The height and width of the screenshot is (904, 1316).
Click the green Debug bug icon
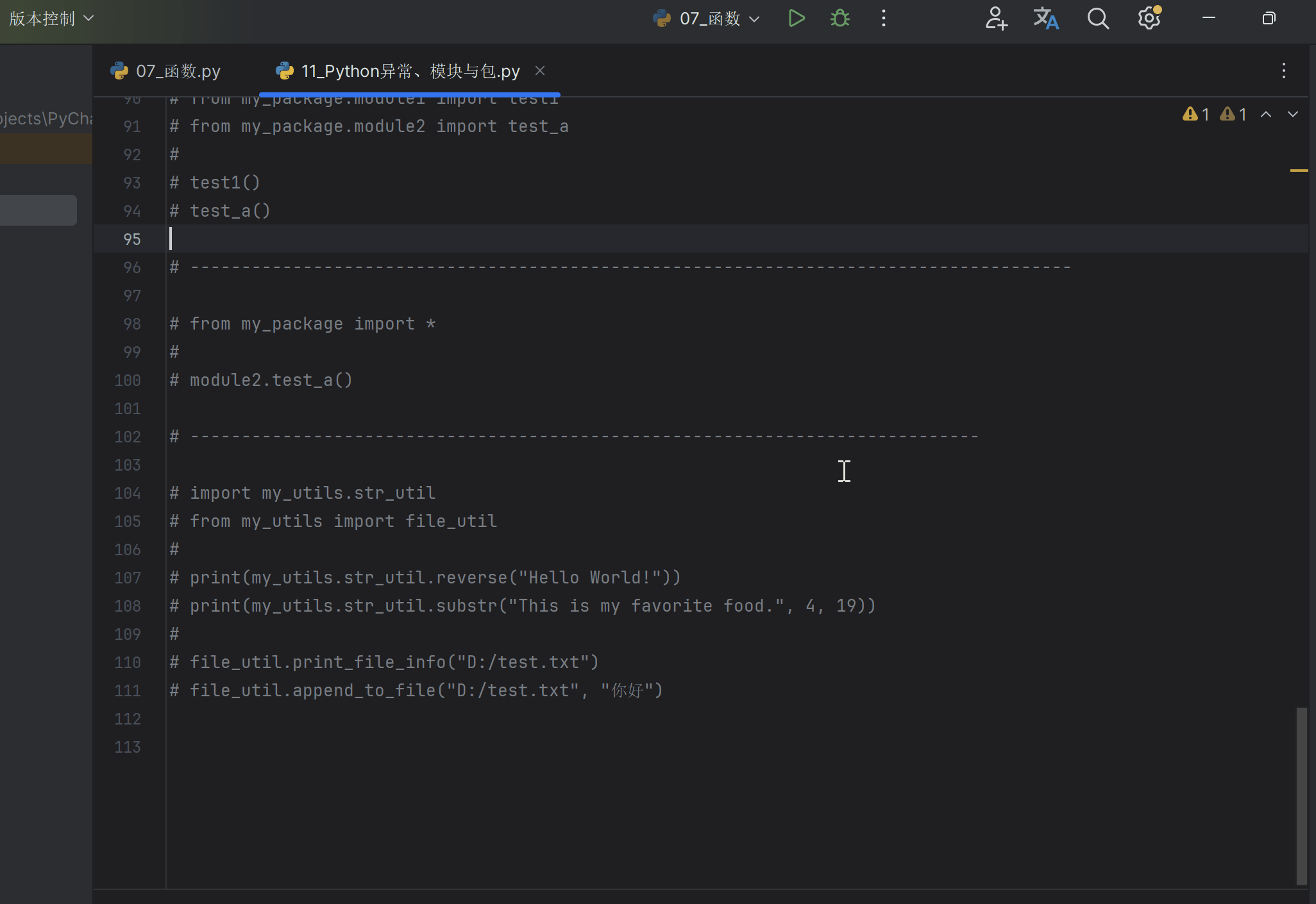coord(839,19)
